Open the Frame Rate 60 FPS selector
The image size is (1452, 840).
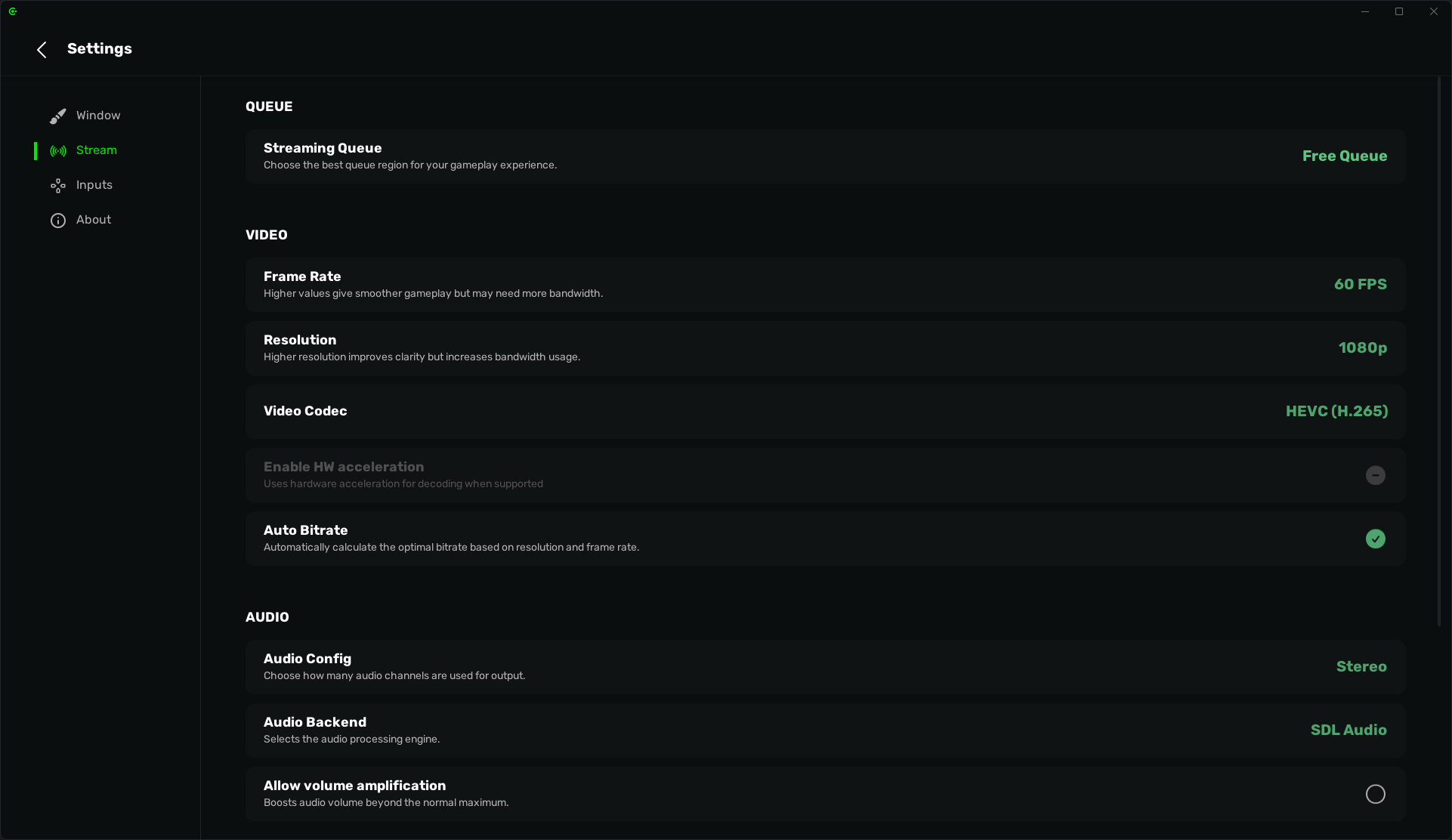[x=1360, y=285]
